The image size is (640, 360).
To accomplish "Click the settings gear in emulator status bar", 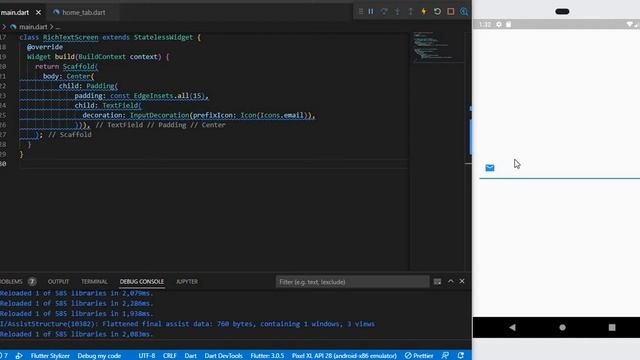I will coord(499,24).
